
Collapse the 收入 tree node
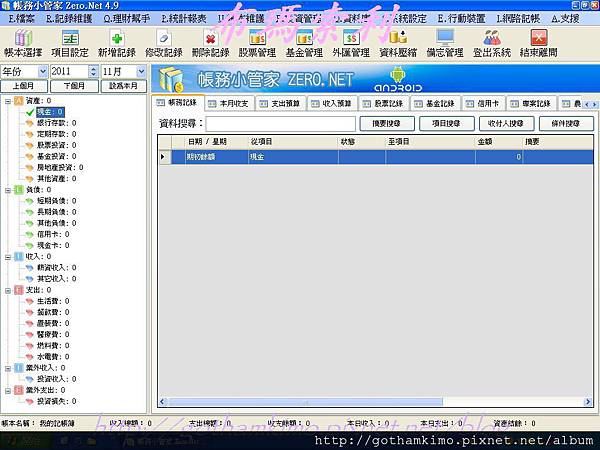point(8,257)
